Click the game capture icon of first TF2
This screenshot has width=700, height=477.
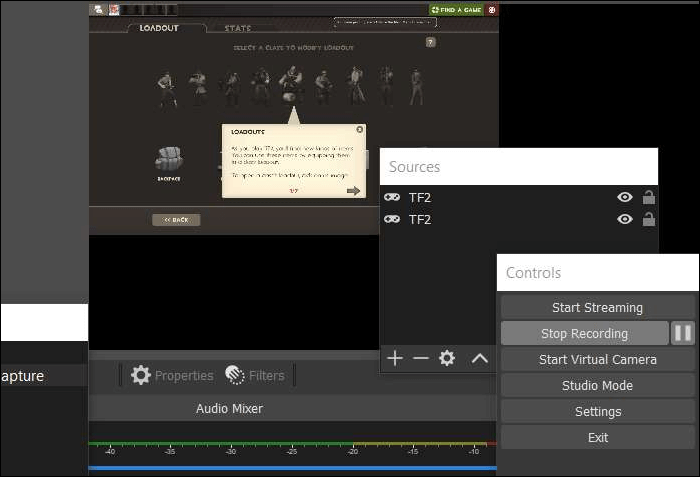click(x=392, y=197)
